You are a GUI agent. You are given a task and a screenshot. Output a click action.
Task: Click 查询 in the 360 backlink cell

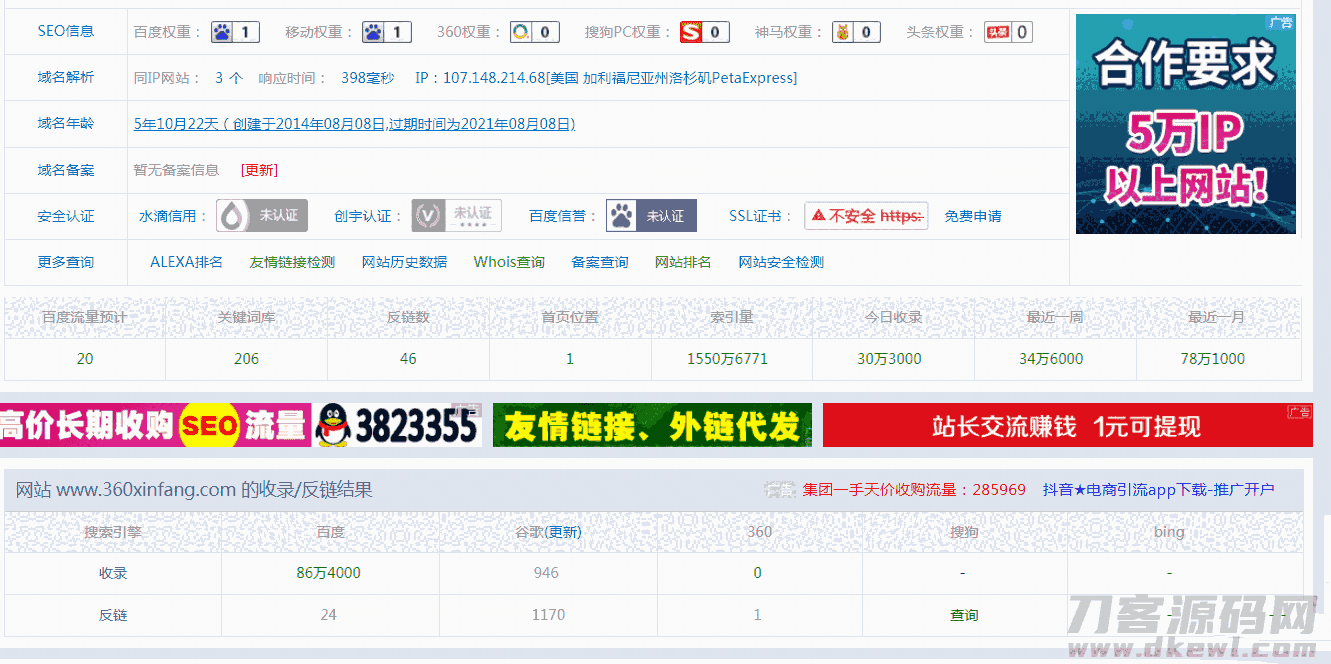pos(963,615)
